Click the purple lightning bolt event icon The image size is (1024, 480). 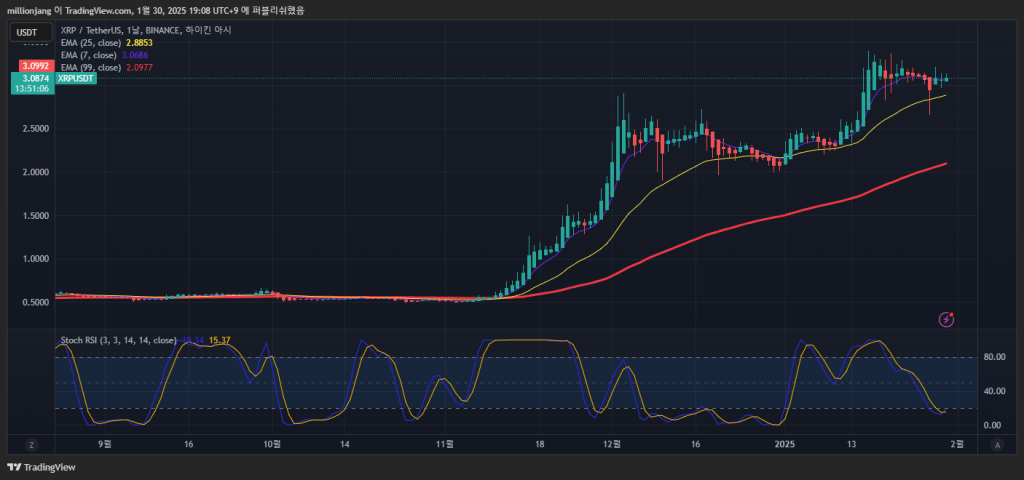(946, 319)
